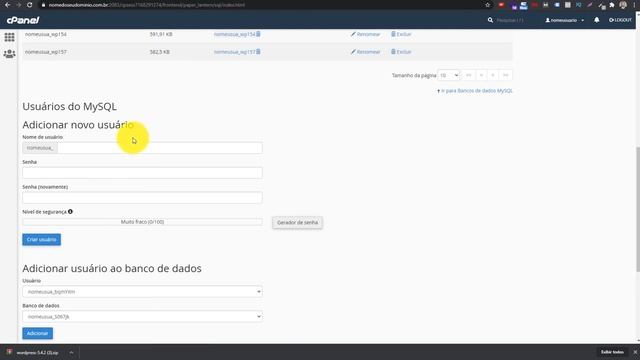Click the nomeusua_wp157 database name
This screenshot has height=360, width=640.
point(46,52)
